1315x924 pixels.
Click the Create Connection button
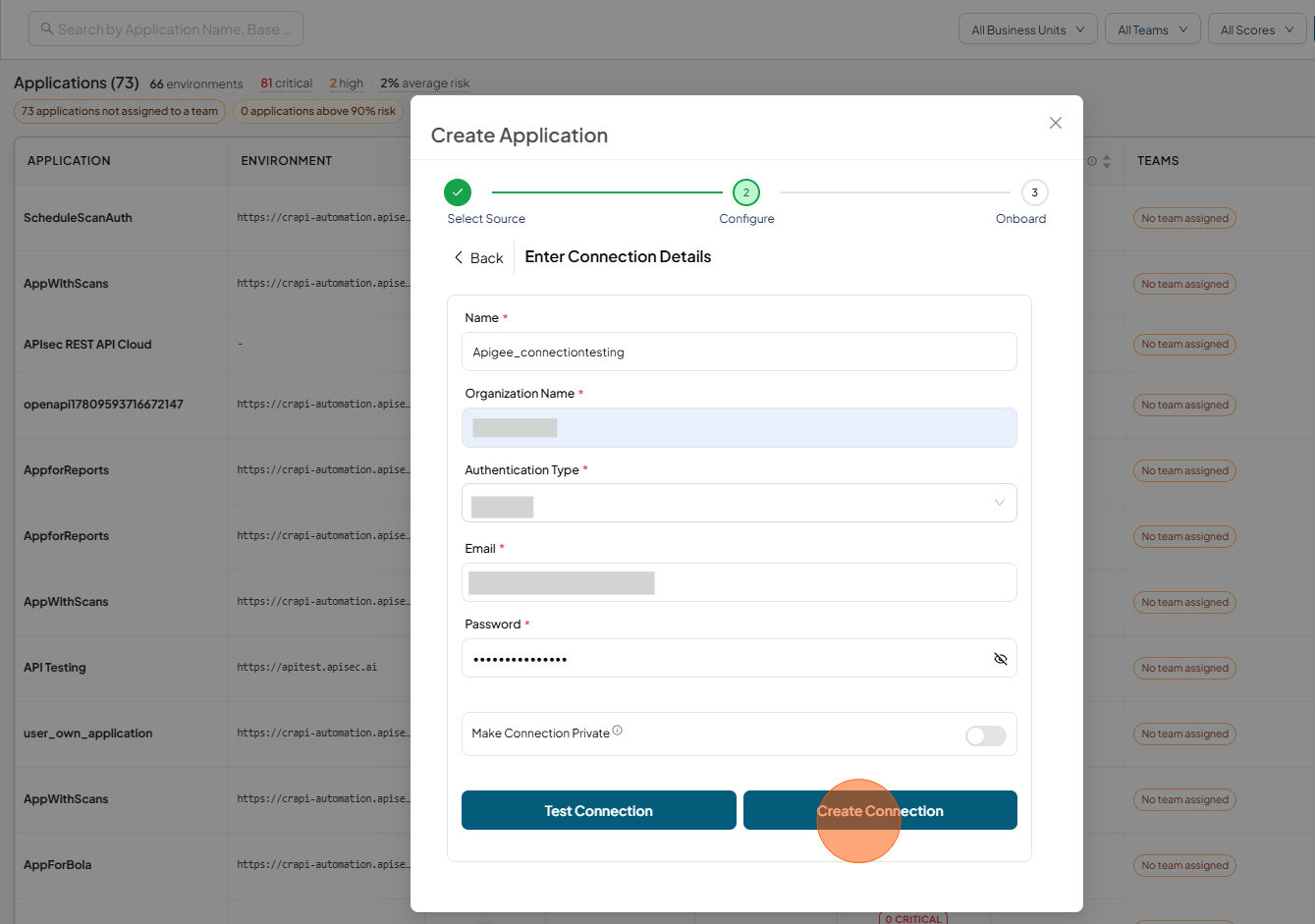(x=880, y=810)
